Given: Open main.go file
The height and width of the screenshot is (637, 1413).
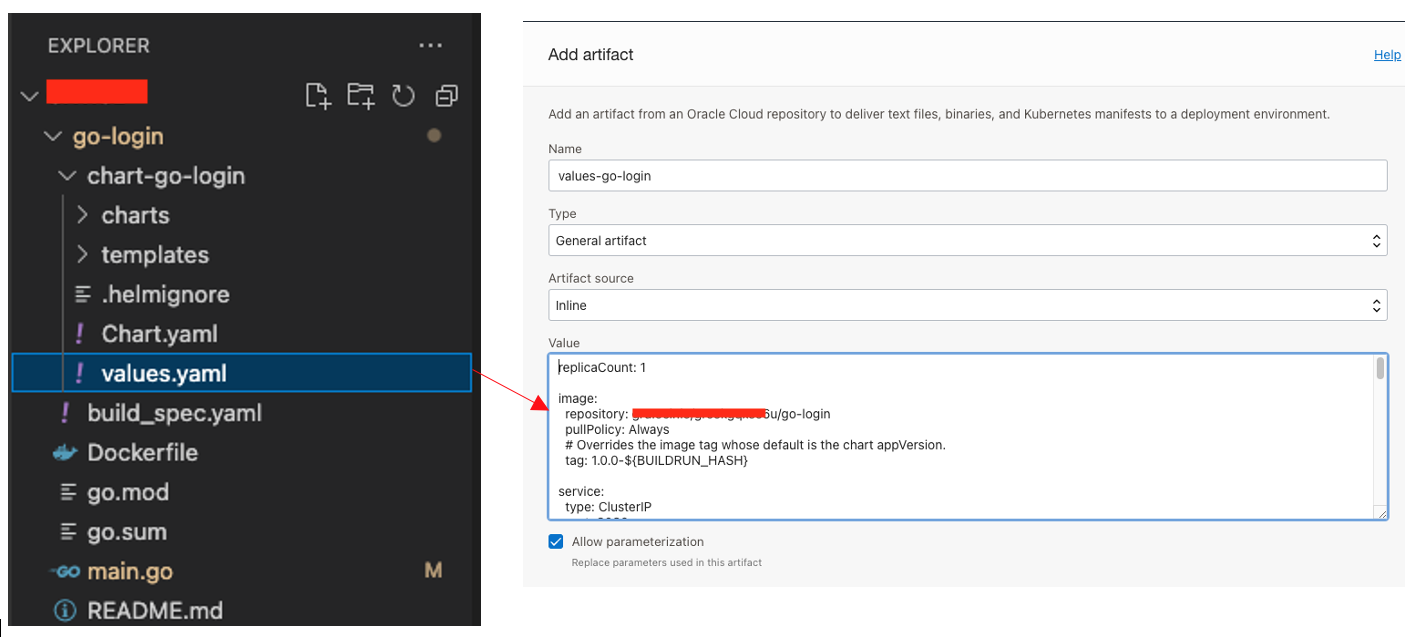Looking at the screenshot, I should (x=130, y=572).
